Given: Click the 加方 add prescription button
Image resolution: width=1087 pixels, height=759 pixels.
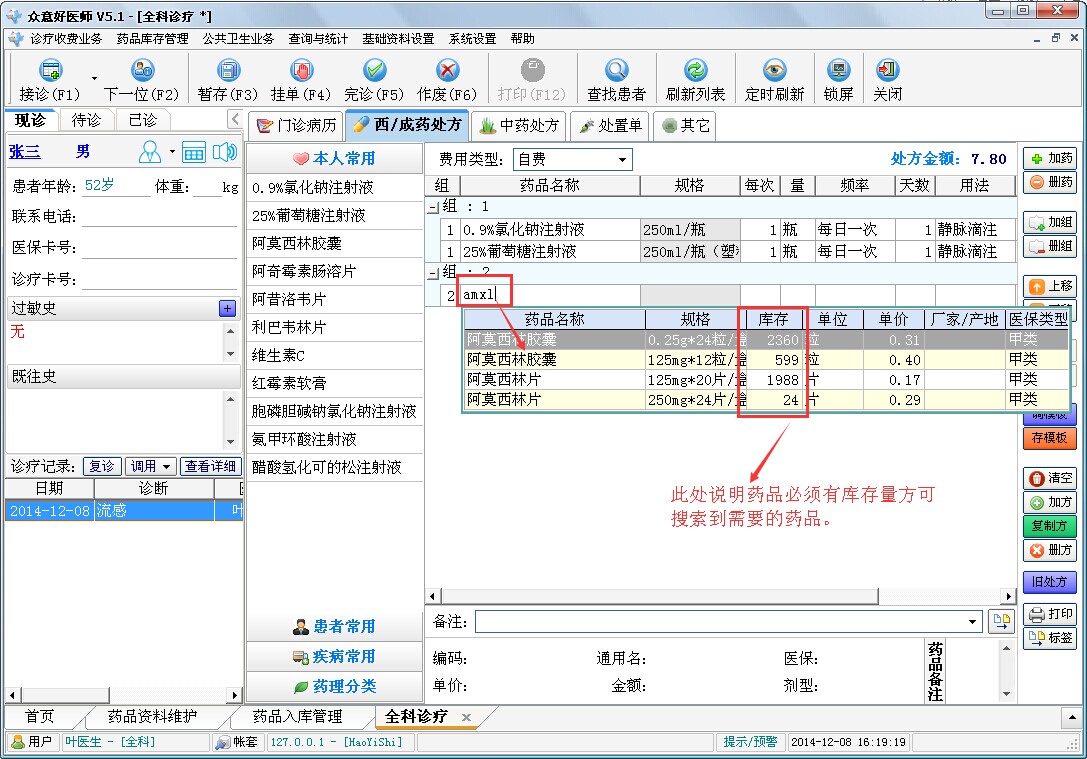Looking at the screenshot, I should (1050, 503).
